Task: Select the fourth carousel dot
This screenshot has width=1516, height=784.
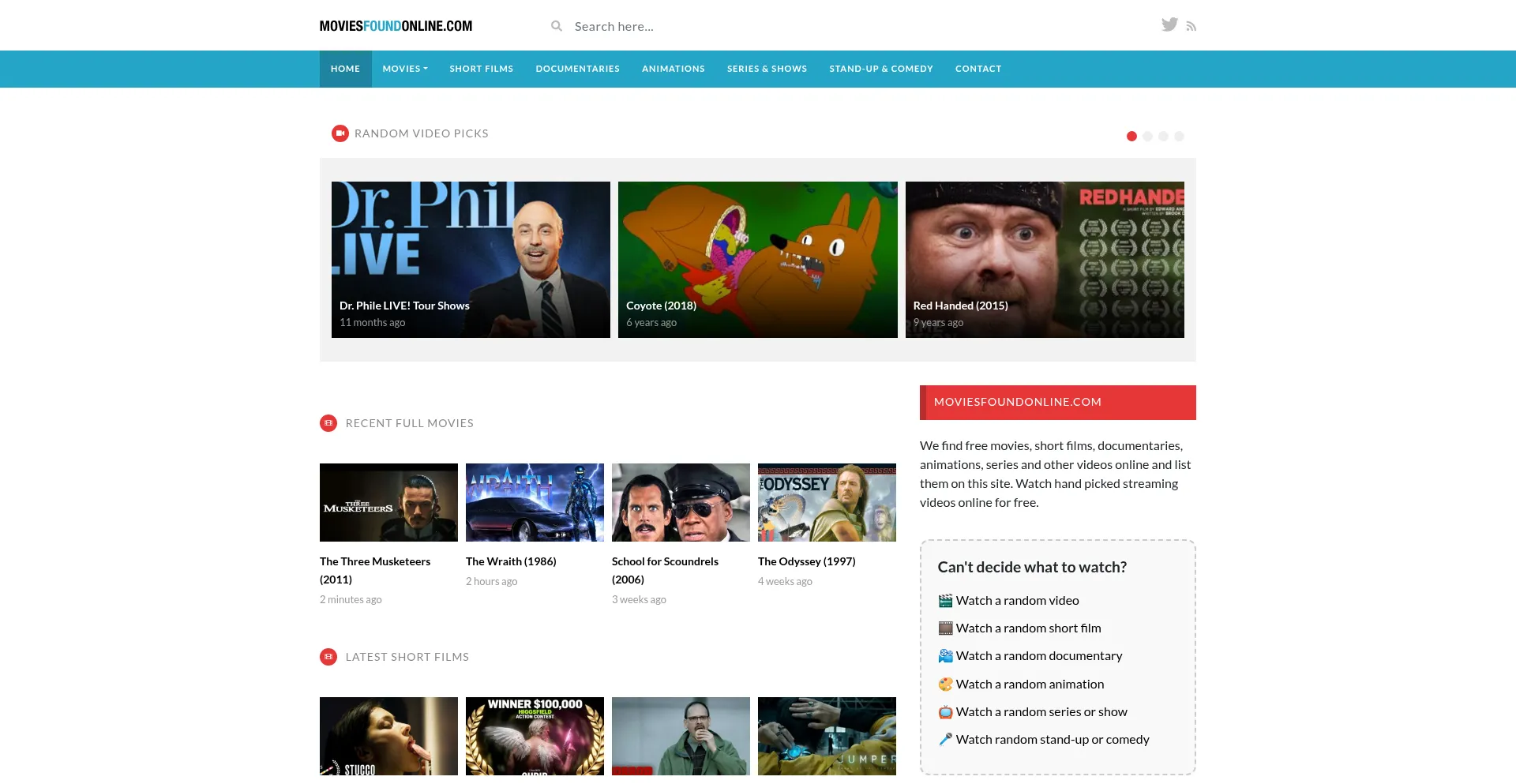Action: click(1179, 137)
